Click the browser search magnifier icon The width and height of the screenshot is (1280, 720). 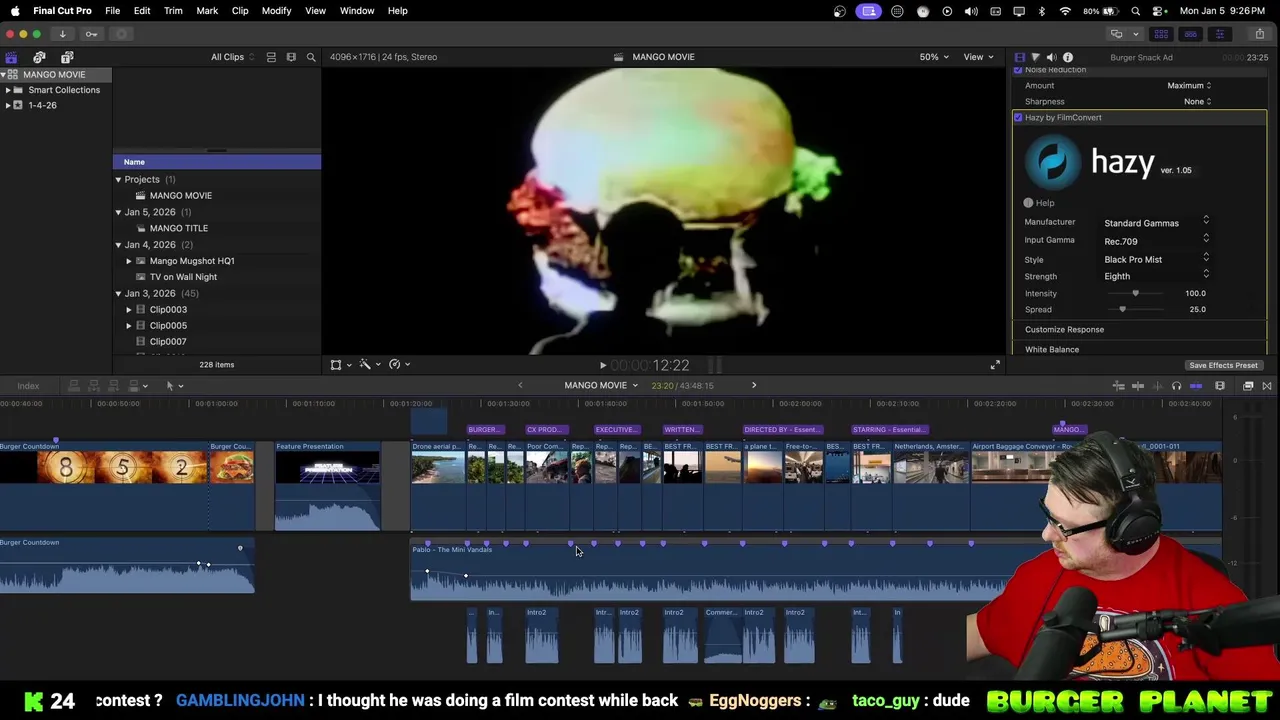pyautogui.click(x=311, y=57)
